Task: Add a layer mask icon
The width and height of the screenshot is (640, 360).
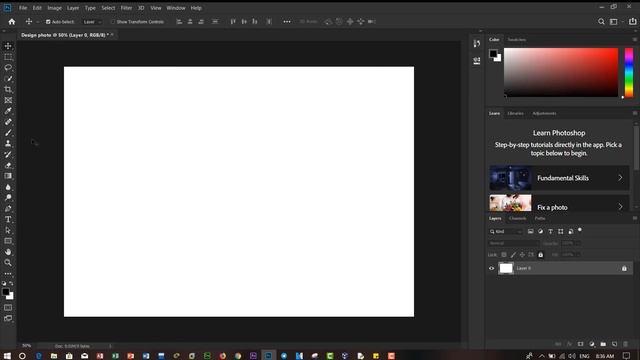Action: [x=580, y=344]
